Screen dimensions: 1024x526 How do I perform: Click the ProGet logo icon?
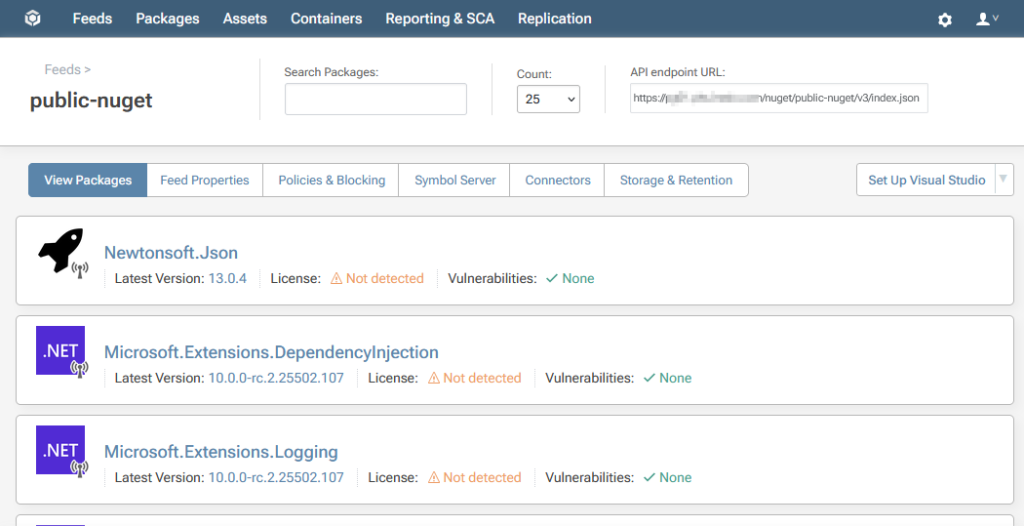(33, 19)
